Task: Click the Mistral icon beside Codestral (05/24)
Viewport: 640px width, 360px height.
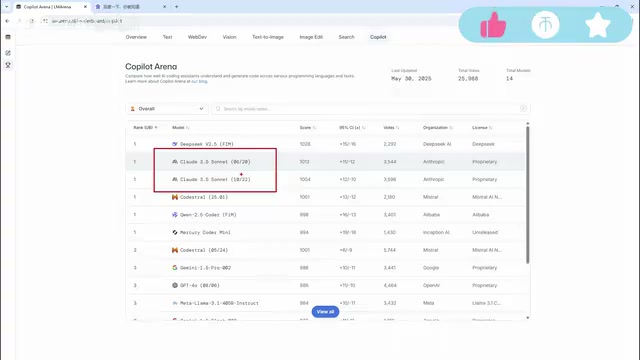Action: pos(175,250)
